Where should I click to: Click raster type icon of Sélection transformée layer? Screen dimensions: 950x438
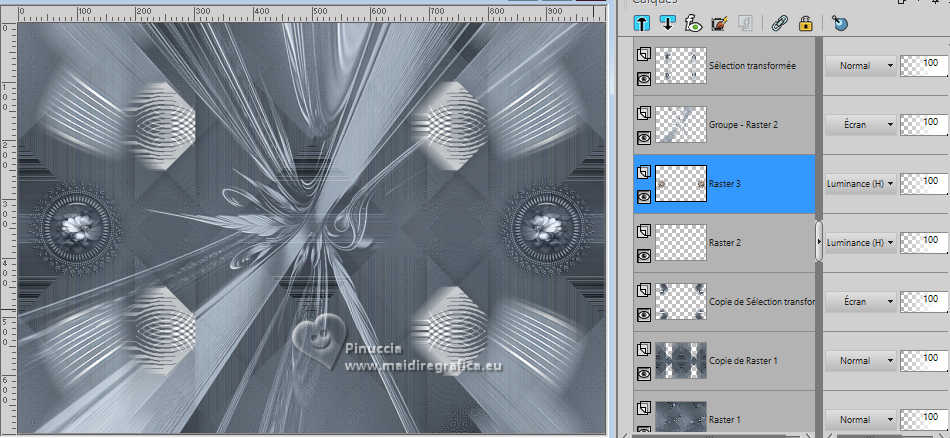(644, 55)
